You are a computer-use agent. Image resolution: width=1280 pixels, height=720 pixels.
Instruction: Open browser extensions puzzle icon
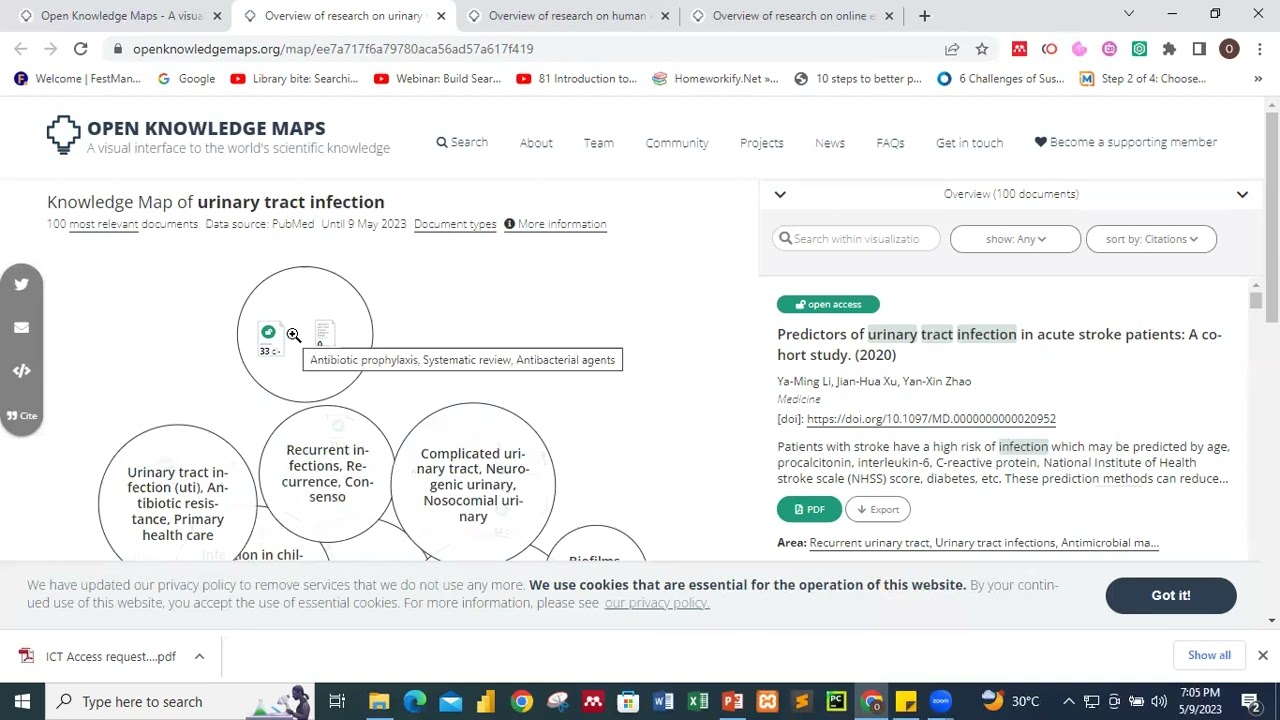(x=1169, y=48)
